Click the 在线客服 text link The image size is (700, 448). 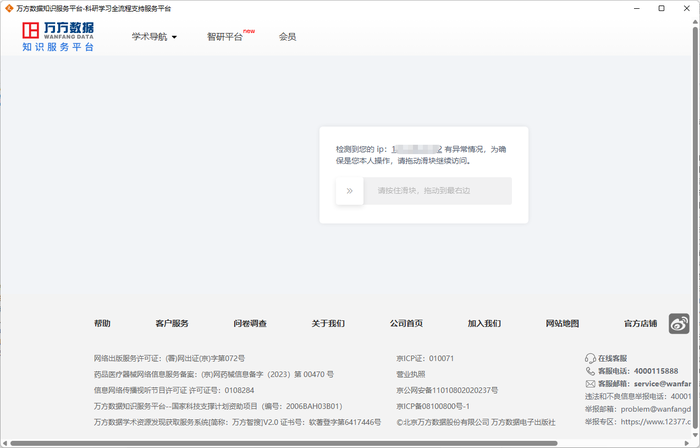(x=612, y=358)
